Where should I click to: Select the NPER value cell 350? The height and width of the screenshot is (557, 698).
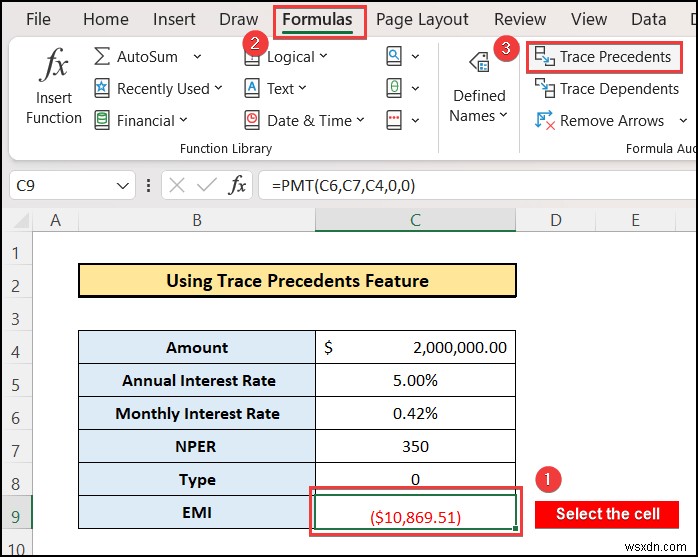(415, 446)
